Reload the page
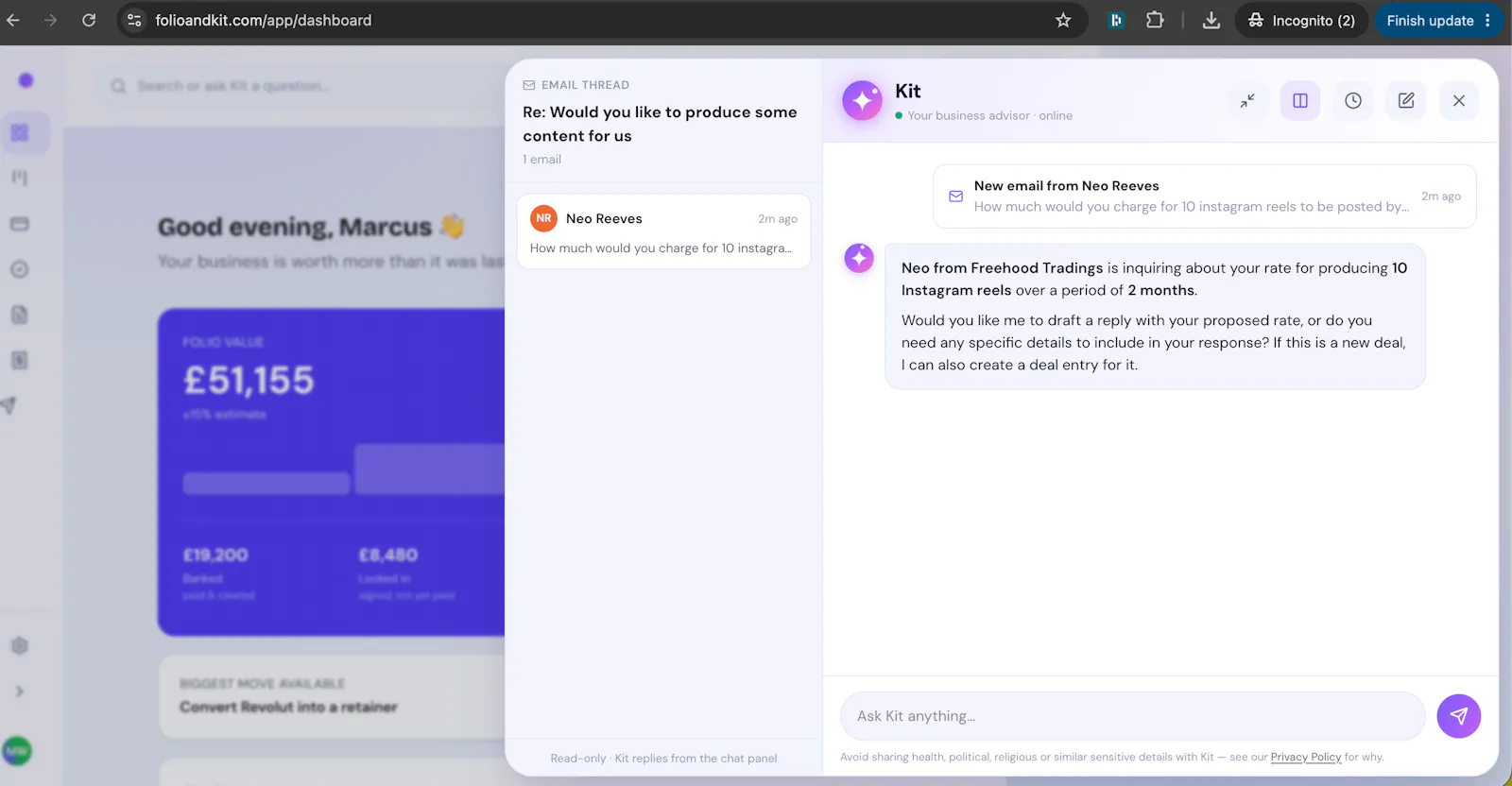This screenshot has height=786, width=1512. click(89, 20)
